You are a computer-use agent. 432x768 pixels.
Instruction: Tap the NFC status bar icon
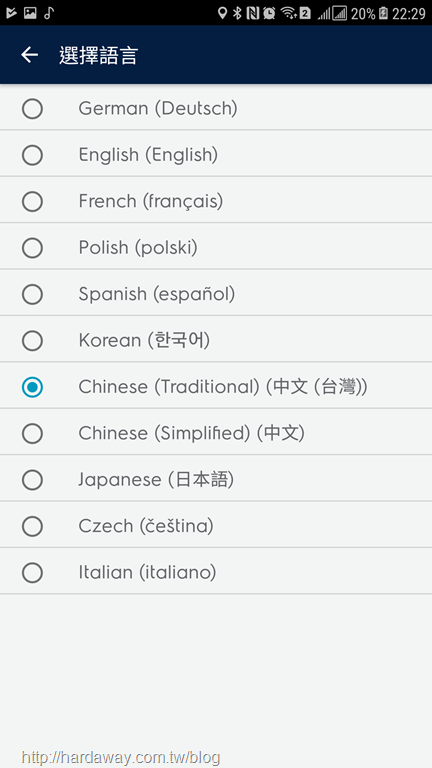(x=253, y=13)
